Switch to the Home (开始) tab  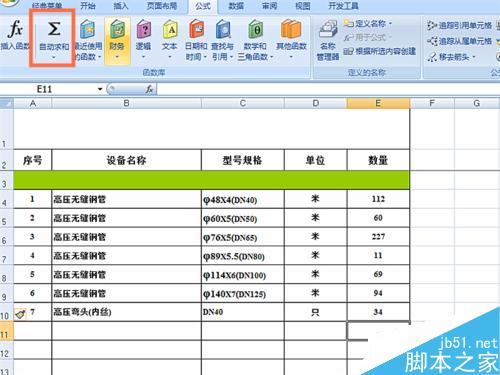point(88,6)
